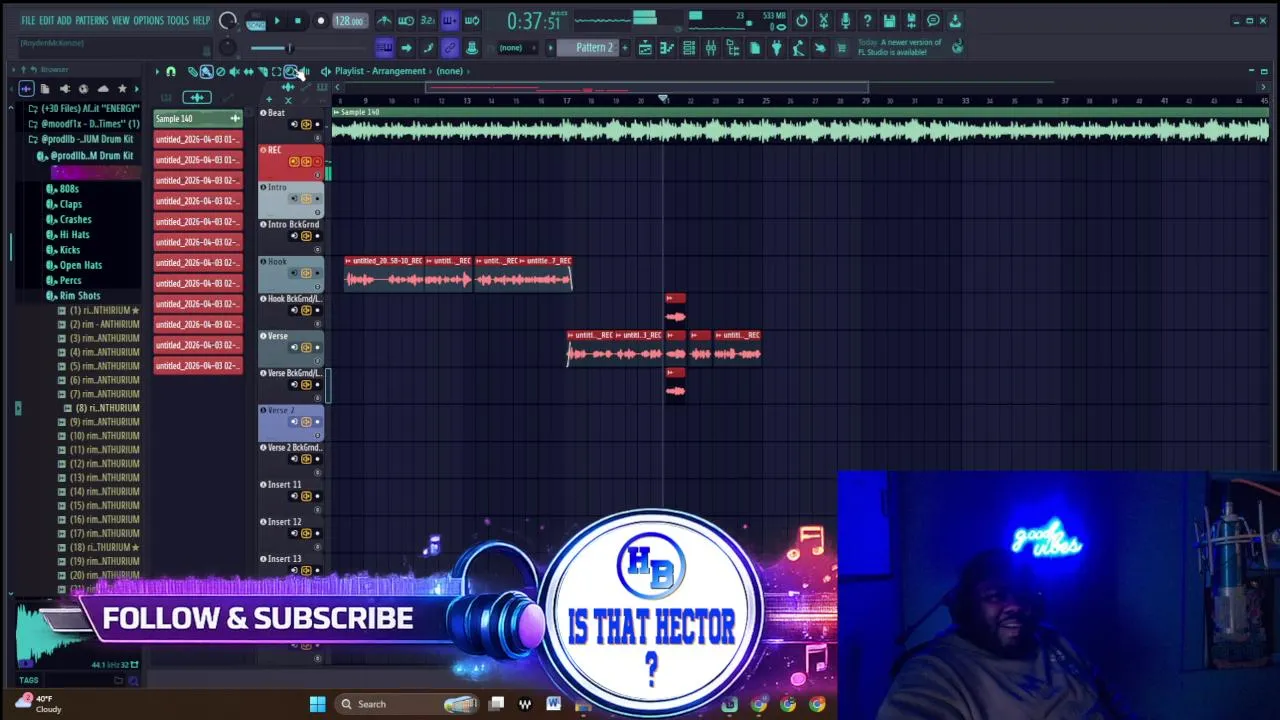Viewport: 1280px width, 720px height.
Task: Start playback with the play button
Action: [x=277, y=20]
